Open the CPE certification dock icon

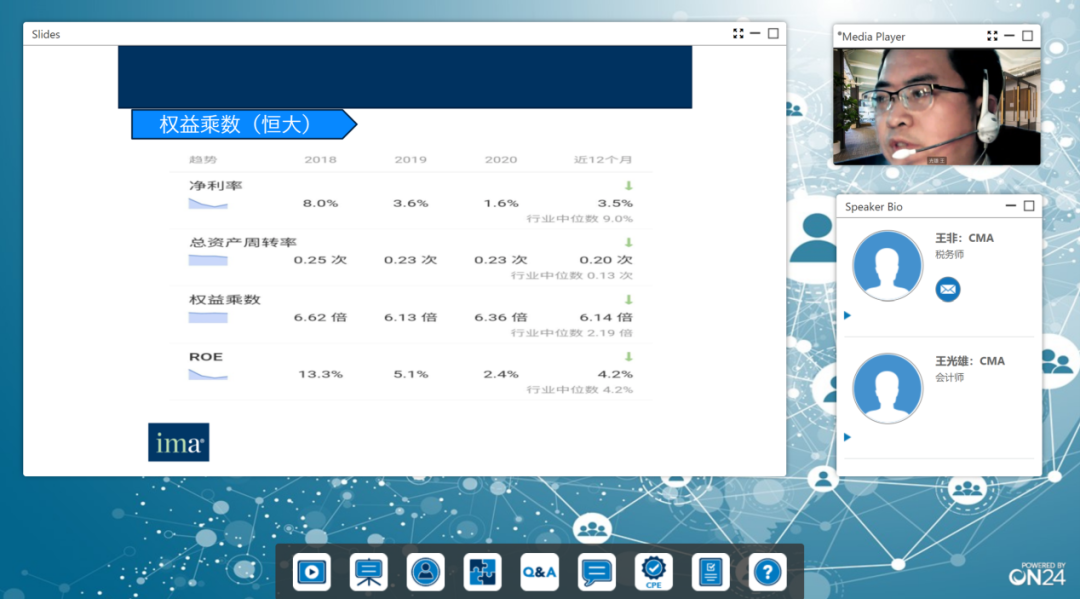point(654,571)
